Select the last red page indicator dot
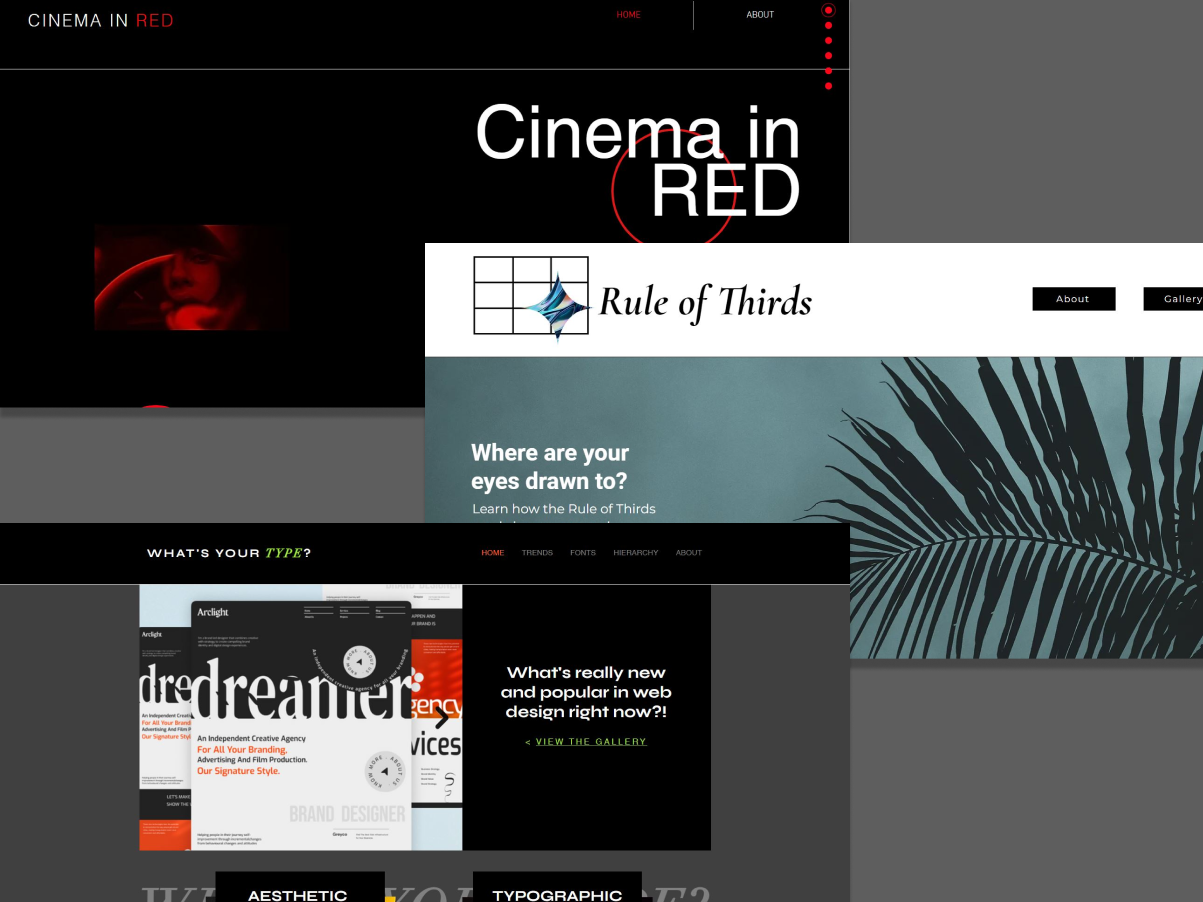1203x902 pixels. pos(828,86)
